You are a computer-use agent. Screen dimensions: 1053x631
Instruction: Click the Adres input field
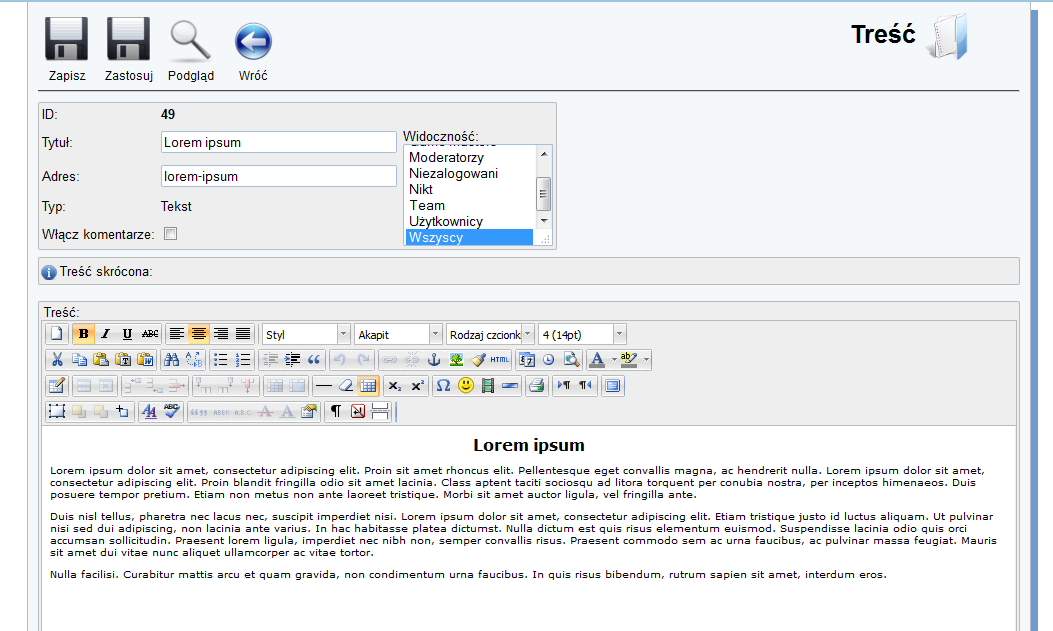(279, 177)
